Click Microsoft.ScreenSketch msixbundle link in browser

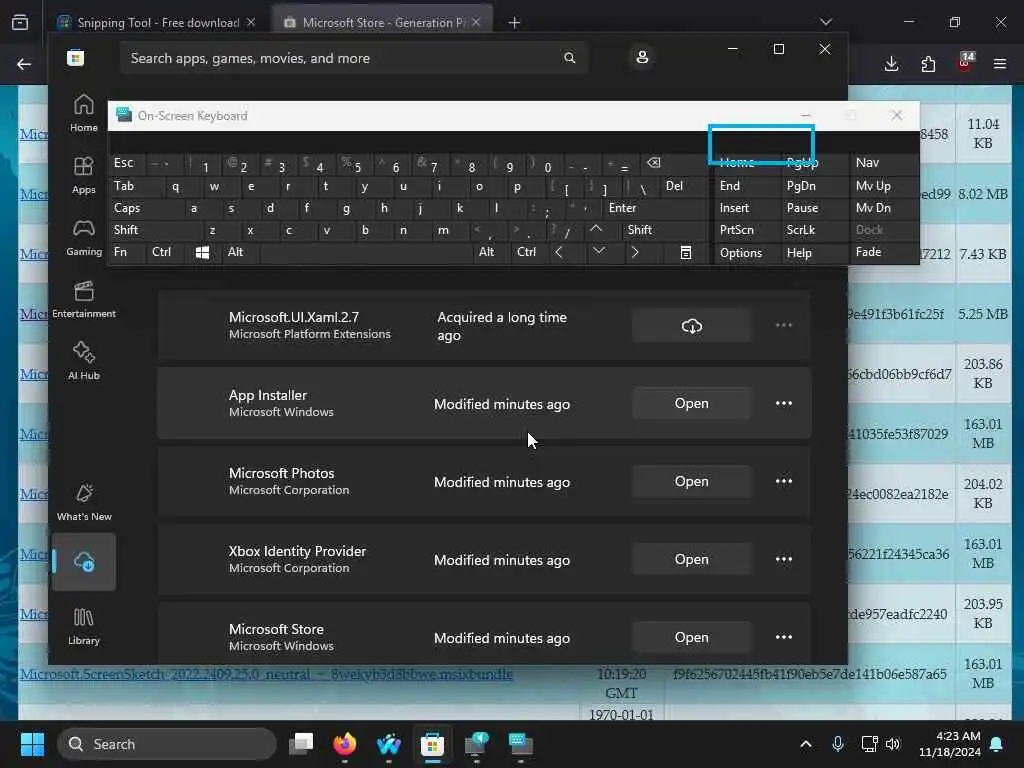pos(266,674)
